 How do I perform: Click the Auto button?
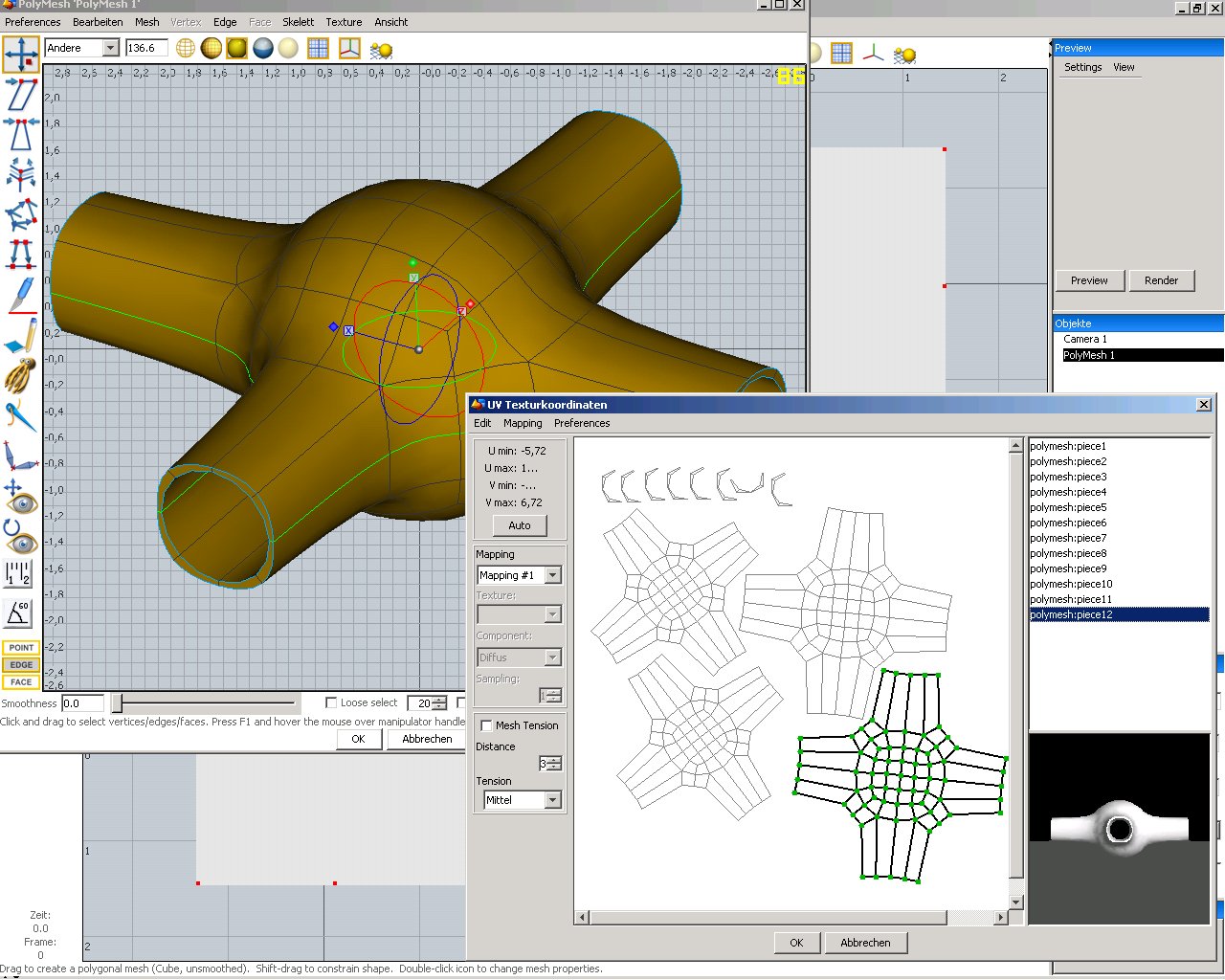(520, 525)
